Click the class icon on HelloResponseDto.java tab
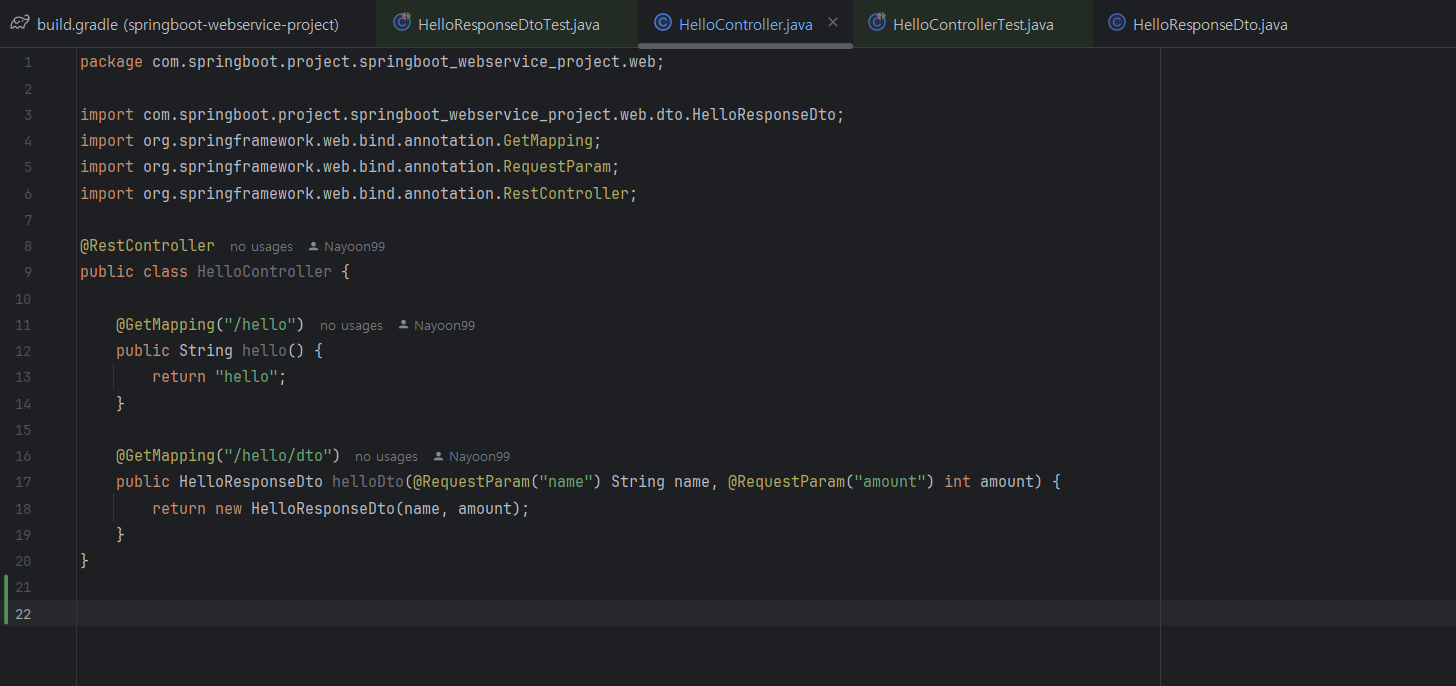1456x686 pixels. (1117, 23)
